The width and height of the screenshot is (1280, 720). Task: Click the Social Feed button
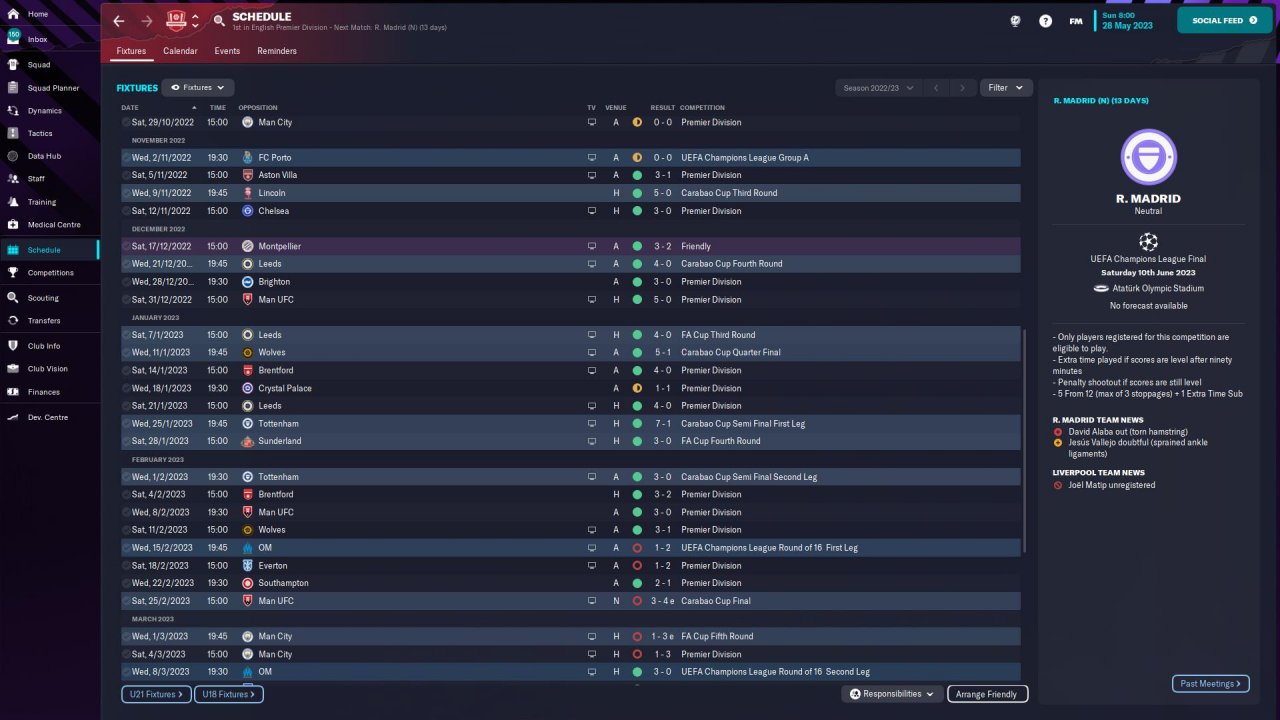[1225, 20]
